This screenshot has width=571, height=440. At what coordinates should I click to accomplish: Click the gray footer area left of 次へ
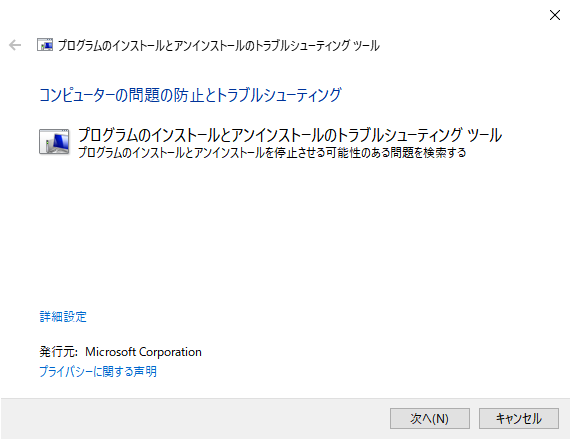193,419
